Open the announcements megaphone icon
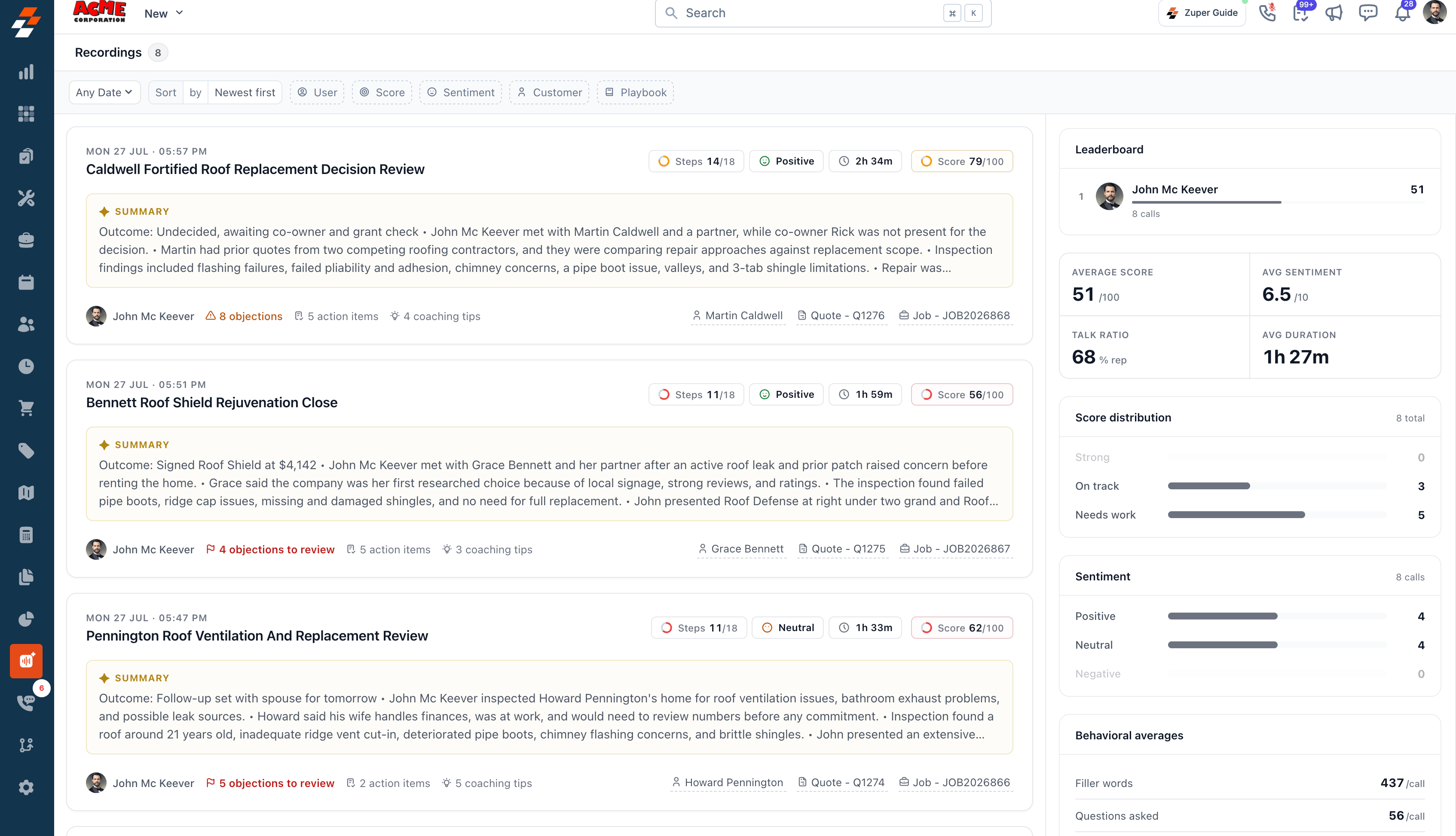The height and width of the screenshot is (836, 1456). click(1334, 12)
